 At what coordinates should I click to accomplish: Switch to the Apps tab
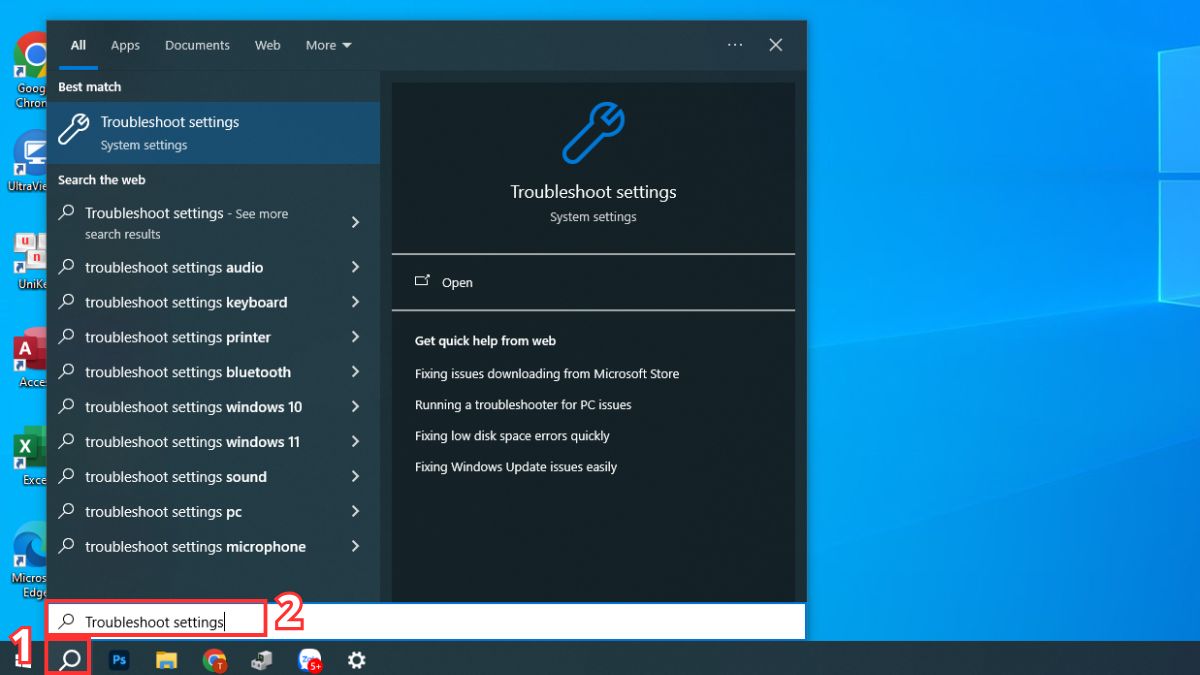[x=126, y=45]
